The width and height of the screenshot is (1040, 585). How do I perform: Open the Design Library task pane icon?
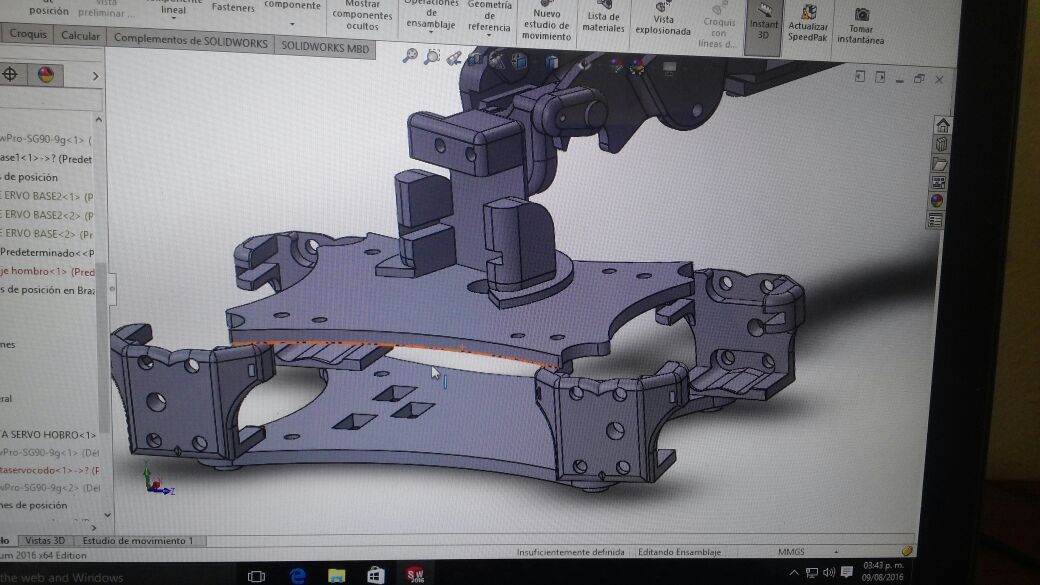point(941,144)
